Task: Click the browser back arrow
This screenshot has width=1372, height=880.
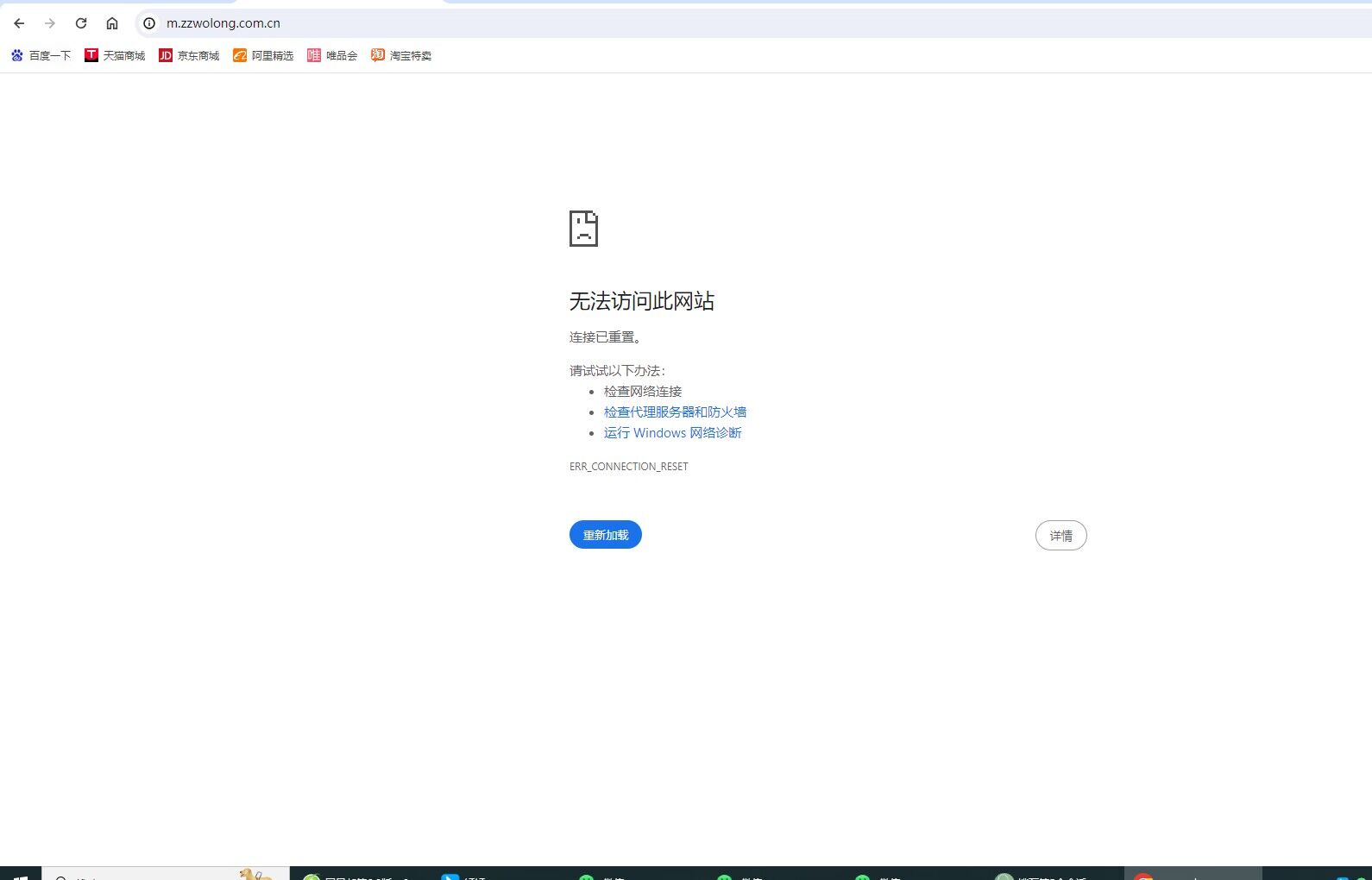Action: pyautogui.click(x=19, y=23)
